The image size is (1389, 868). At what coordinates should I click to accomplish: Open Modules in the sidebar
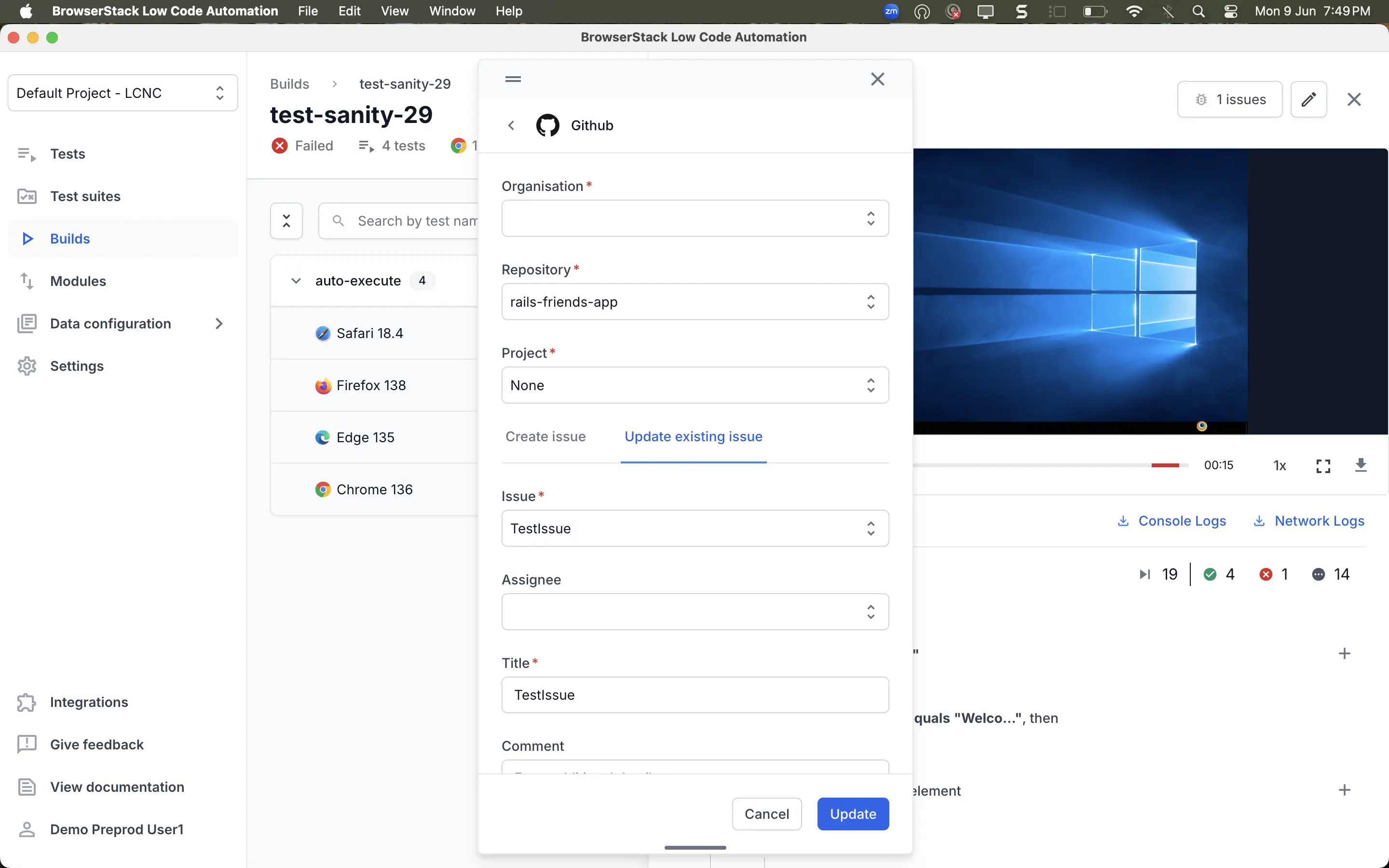(123, 281)
